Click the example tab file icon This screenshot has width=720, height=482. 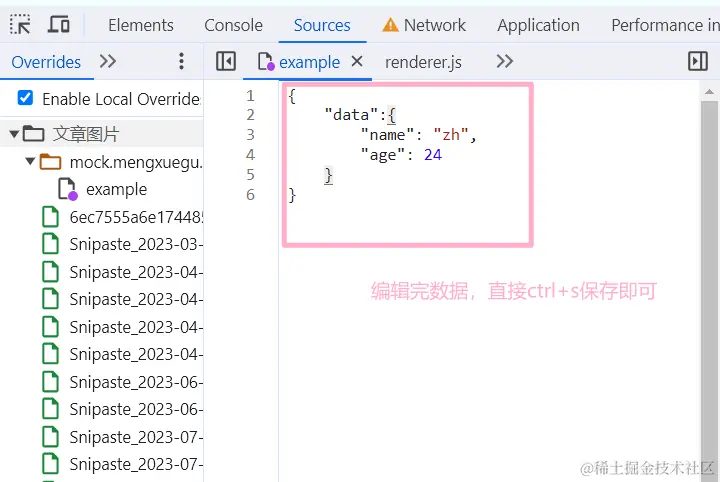click(266, 62)
